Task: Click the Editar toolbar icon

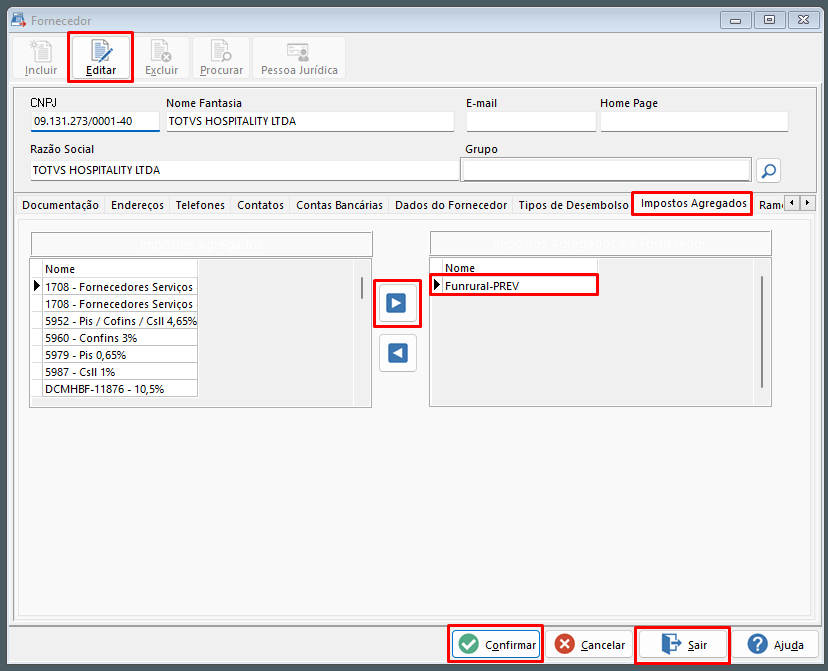Action: coord(100,58)
